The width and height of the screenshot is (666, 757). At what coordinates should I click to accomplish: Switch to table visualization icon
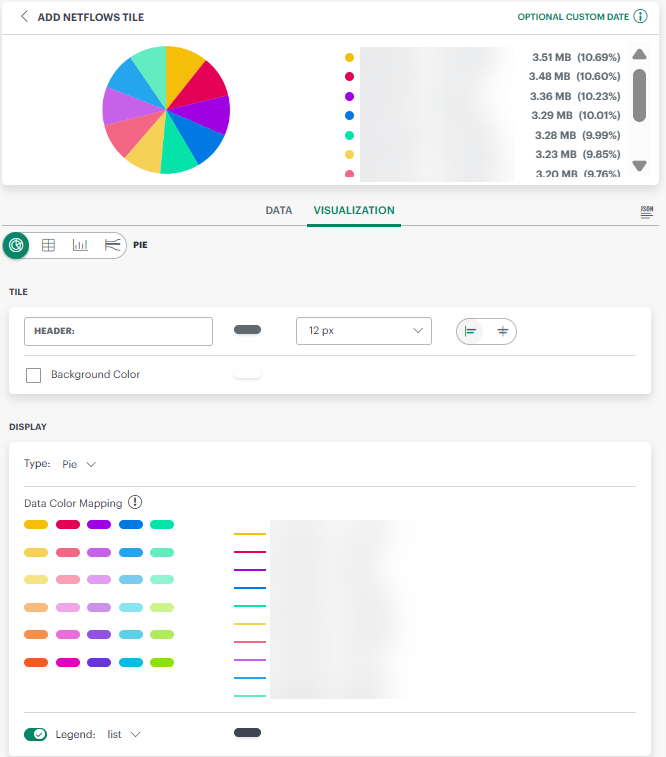(x=48, y=245)
